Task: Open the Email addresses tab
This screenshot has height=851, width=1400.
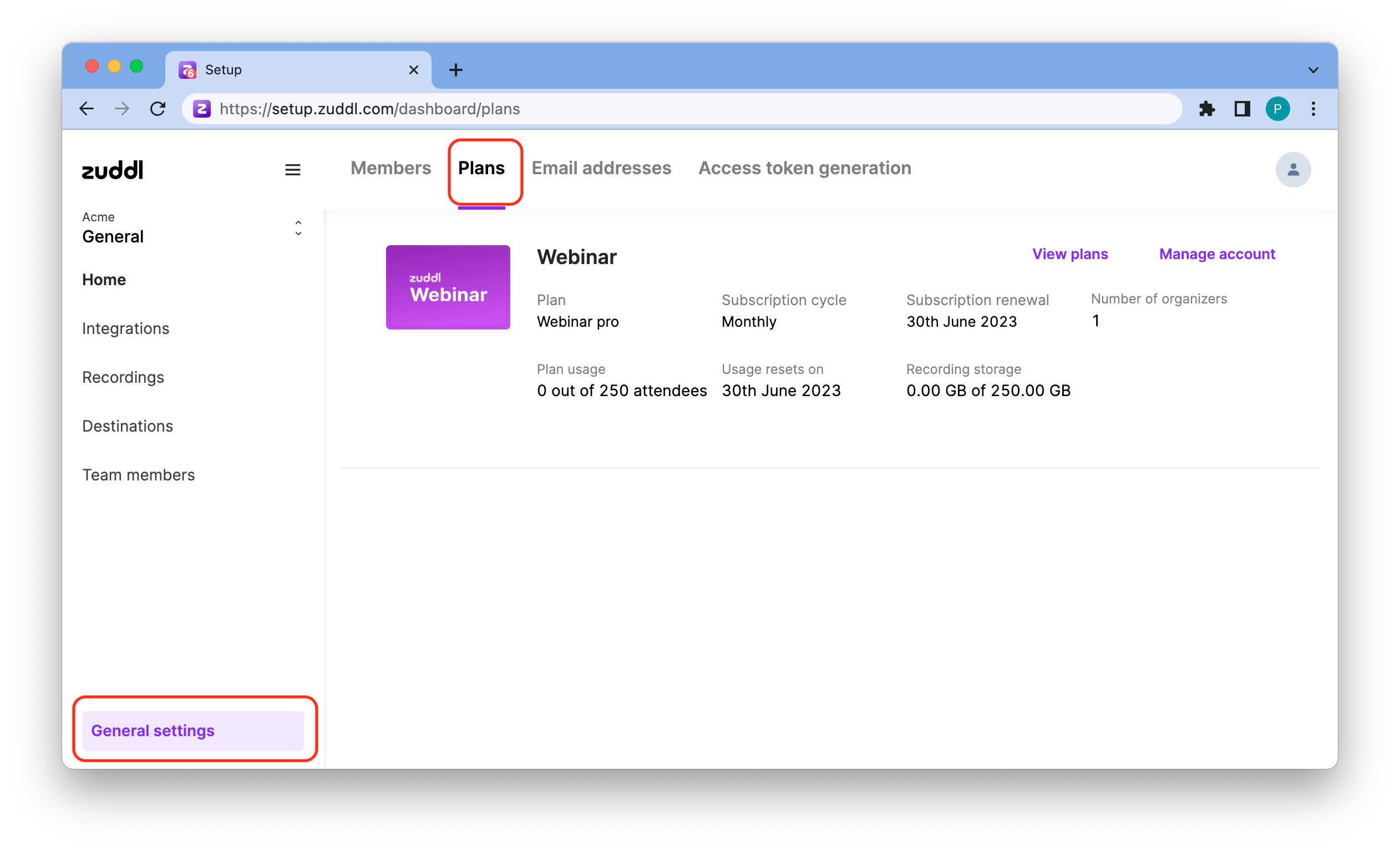Action: coord(601,168)
